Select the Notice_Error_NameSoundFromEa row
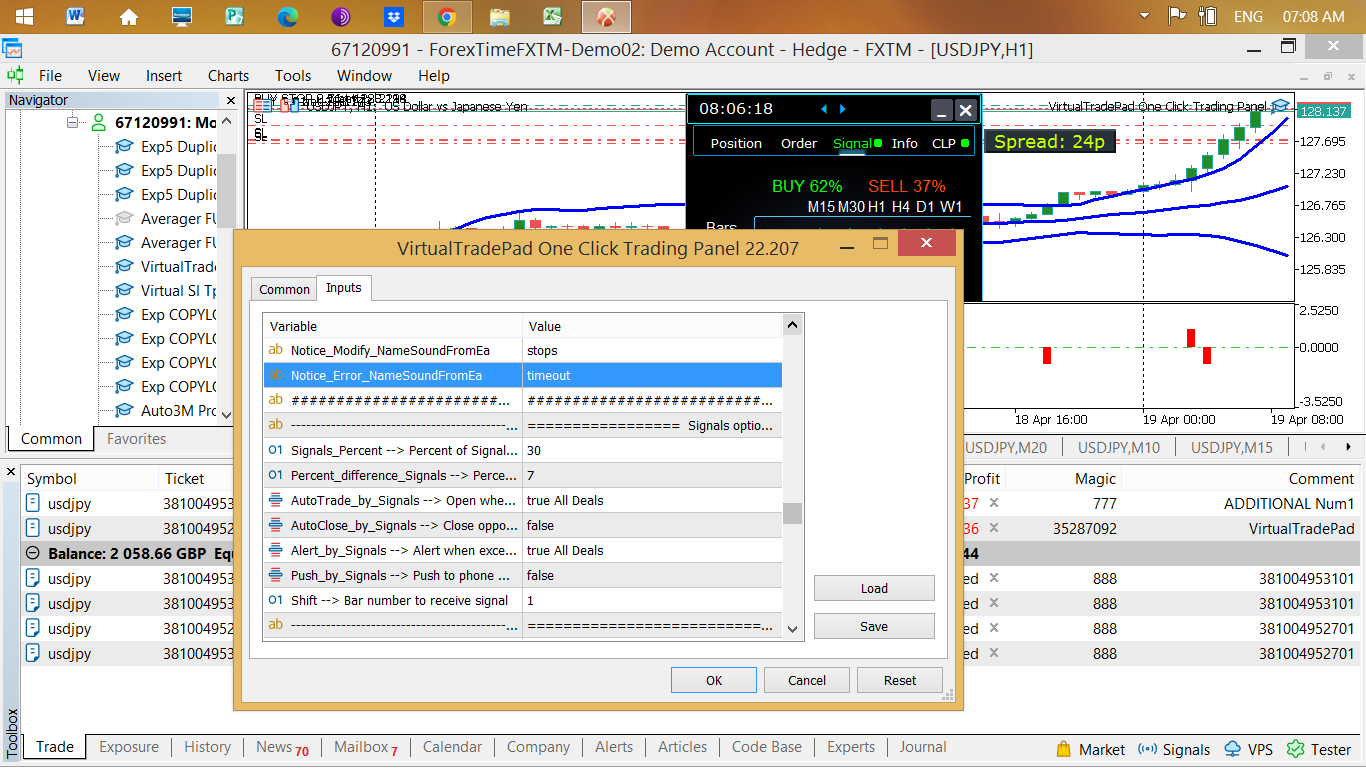This screenshot has height=768, width=1366. coord(522,375)
